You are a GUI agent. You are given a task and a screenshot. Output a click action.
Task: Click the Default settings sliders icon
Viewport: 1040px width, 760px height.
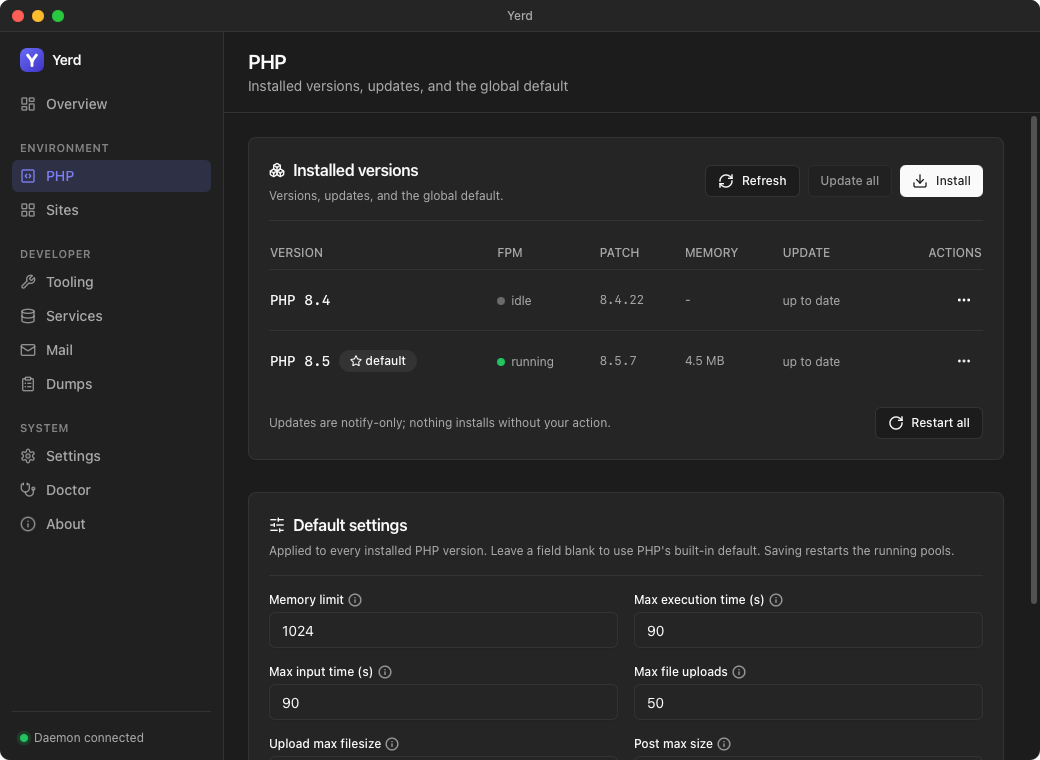(277, 525)
